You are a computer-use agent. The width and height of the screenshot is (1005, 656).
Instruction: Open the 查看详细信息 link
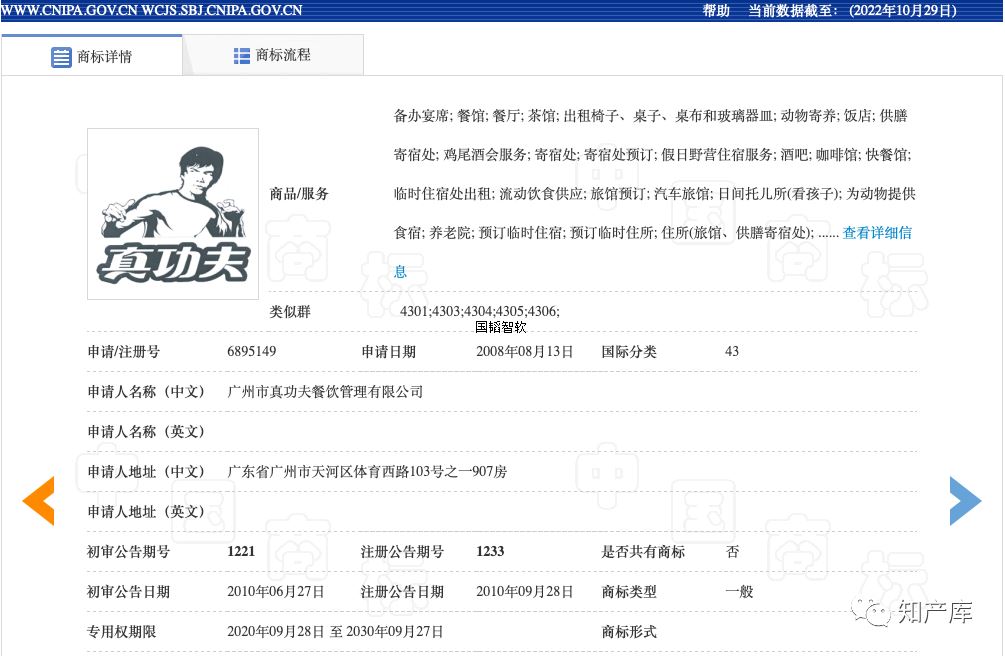click(877, 233)
